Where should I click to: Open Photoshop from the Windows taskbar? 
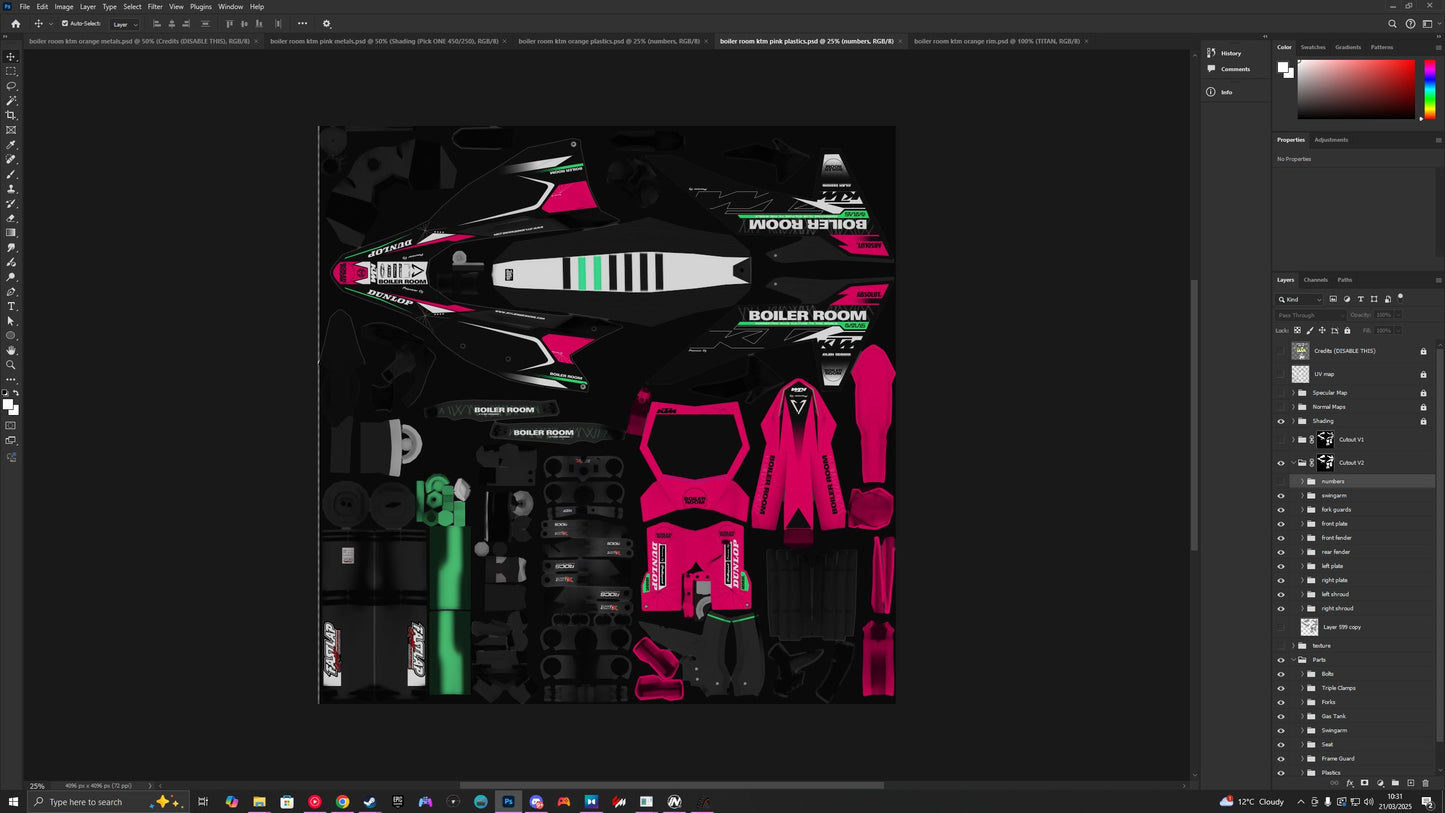508,802
